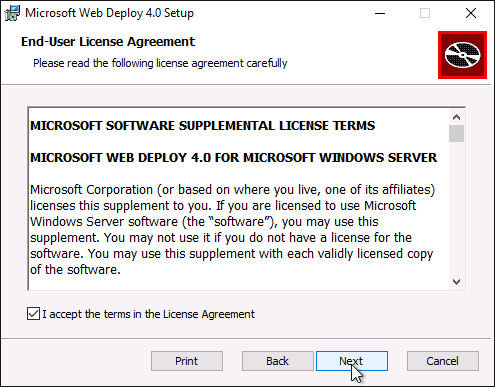Click the greyed-out maximize window button

425,13
